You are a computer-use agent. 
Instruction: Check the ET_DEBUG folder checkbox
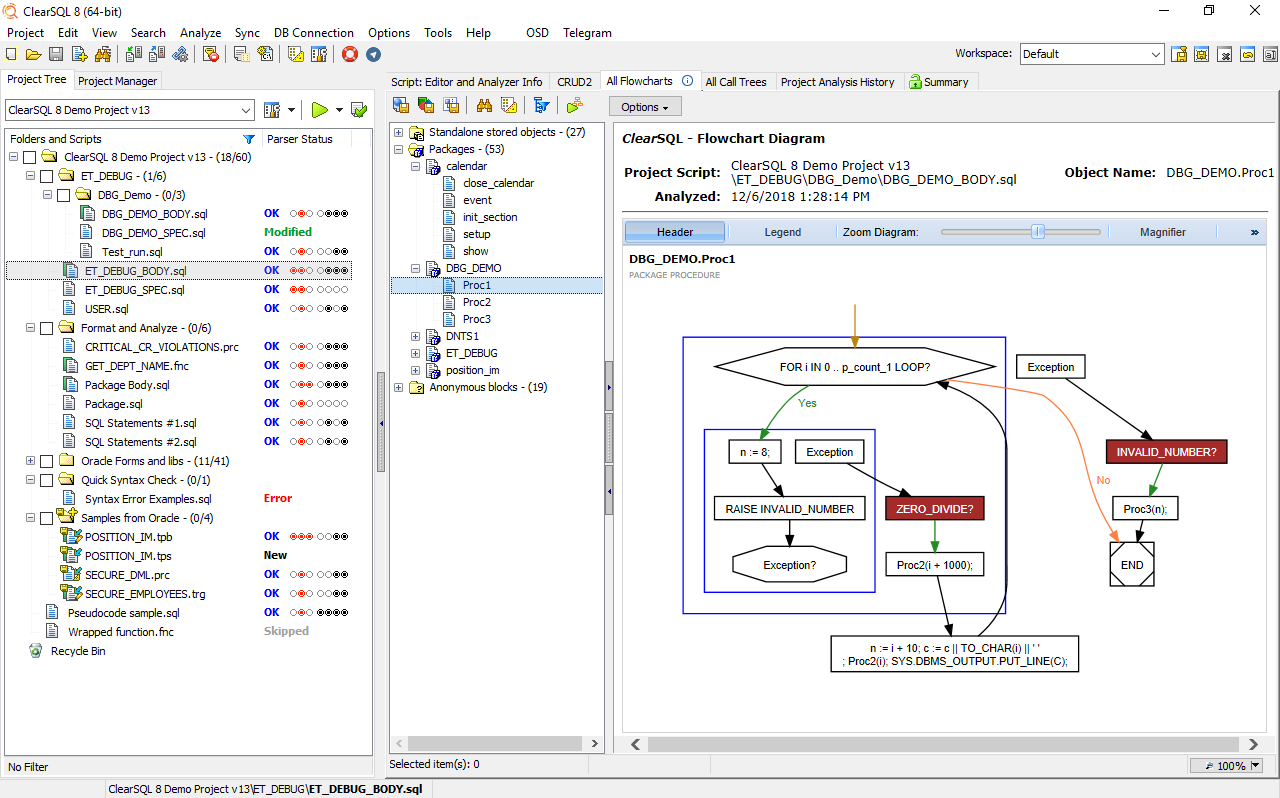pos(46,176)
